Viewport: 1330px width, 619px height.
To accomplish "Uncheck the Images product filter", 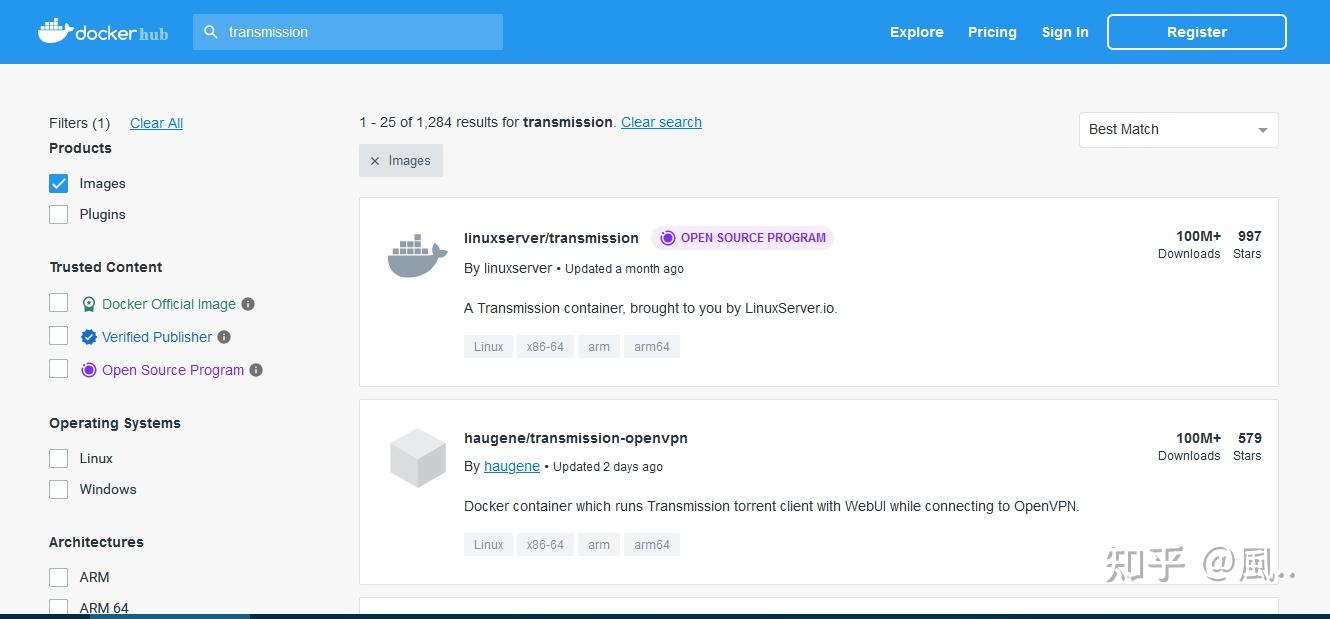I will point(58,183).
